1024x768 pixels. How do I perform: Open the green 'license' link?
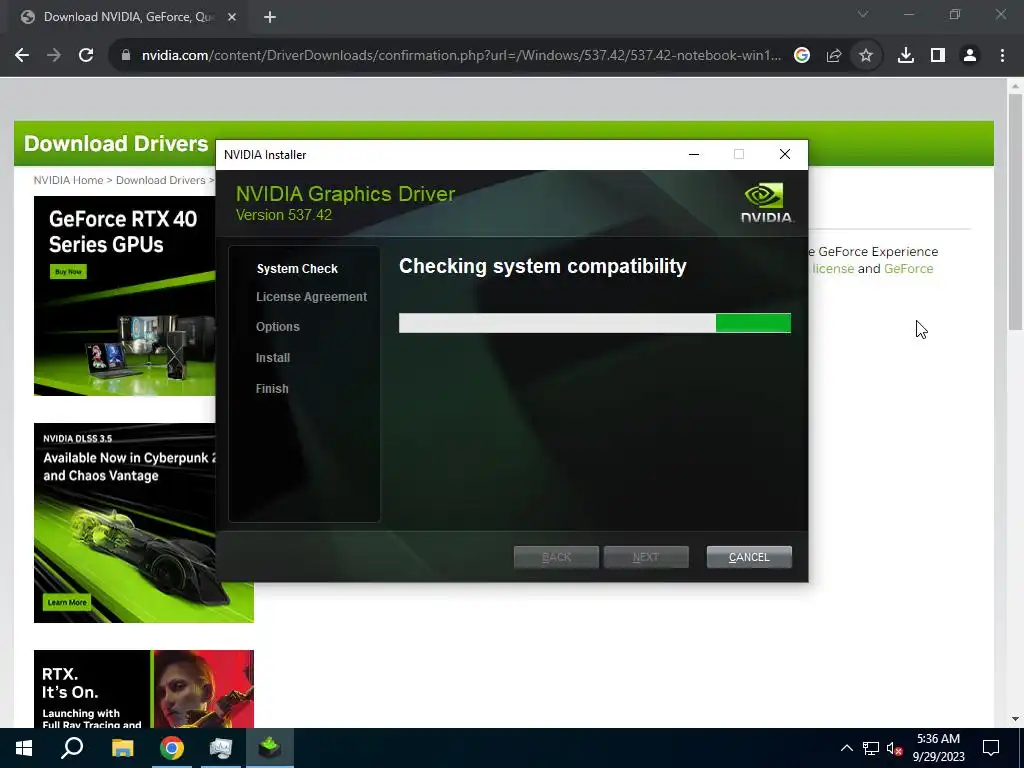click(833, 268)
